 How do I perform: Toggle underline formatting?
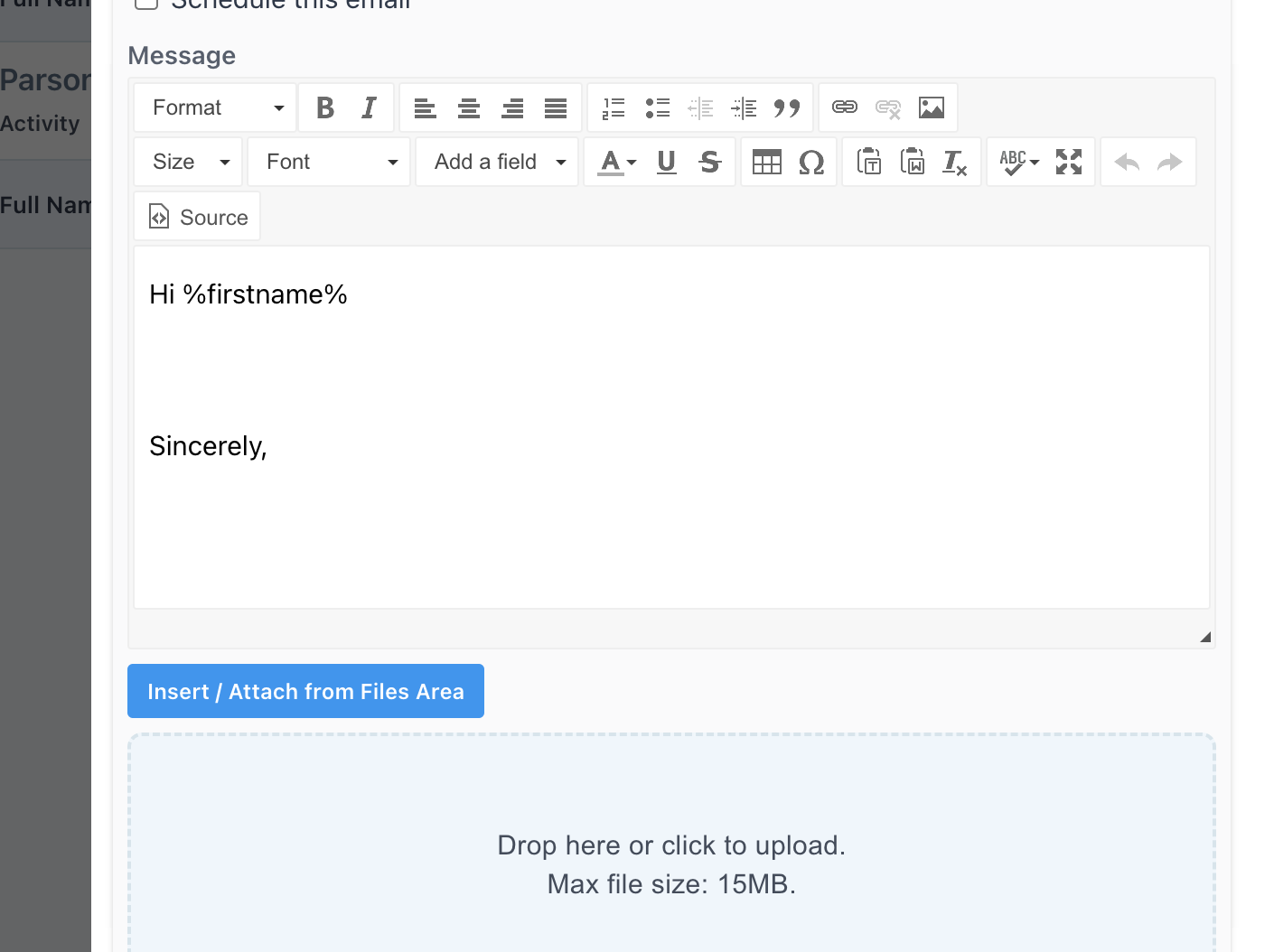coord(666,162)
